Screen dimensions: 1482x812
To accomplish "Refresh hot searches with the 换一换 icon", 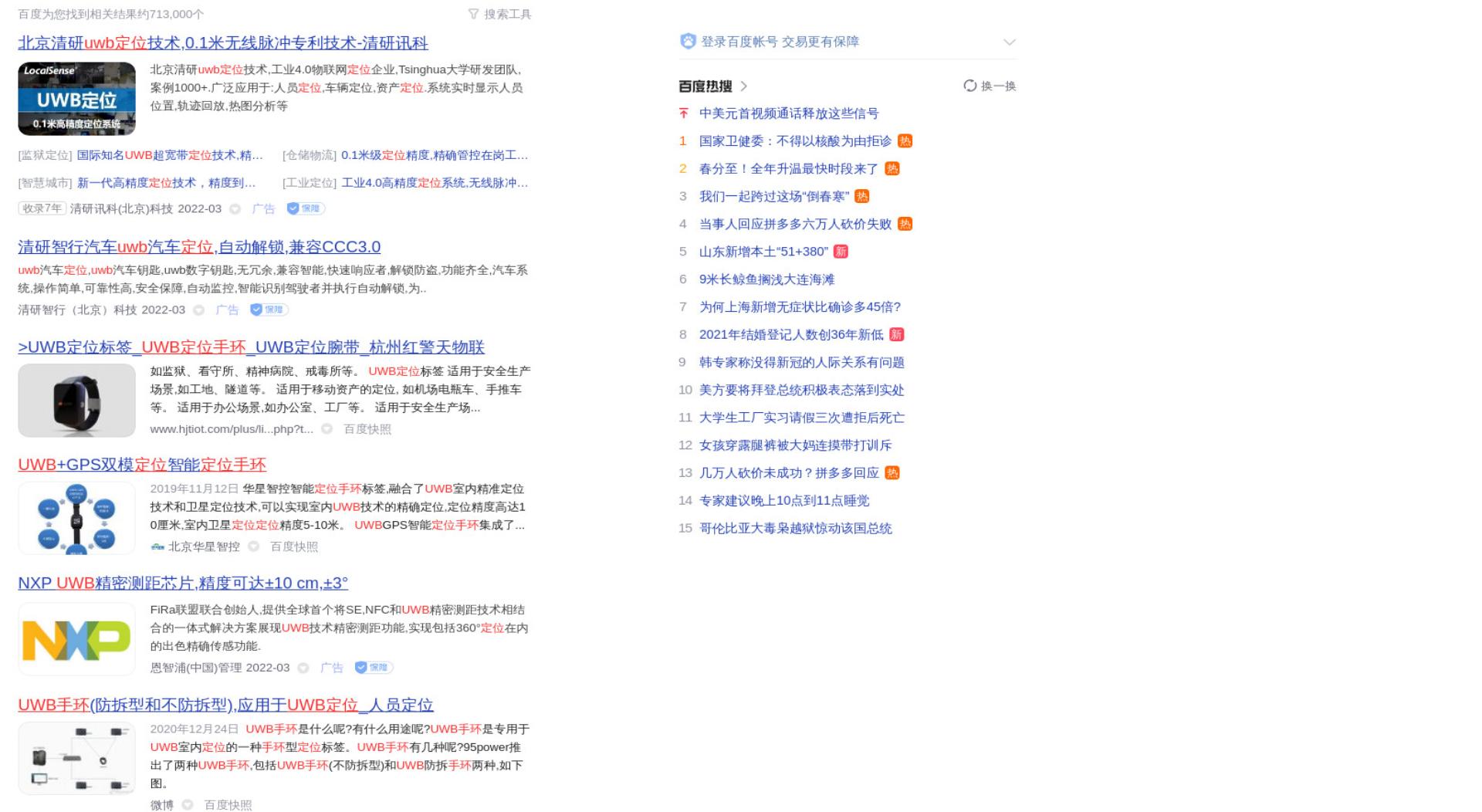I will (970, 86).
